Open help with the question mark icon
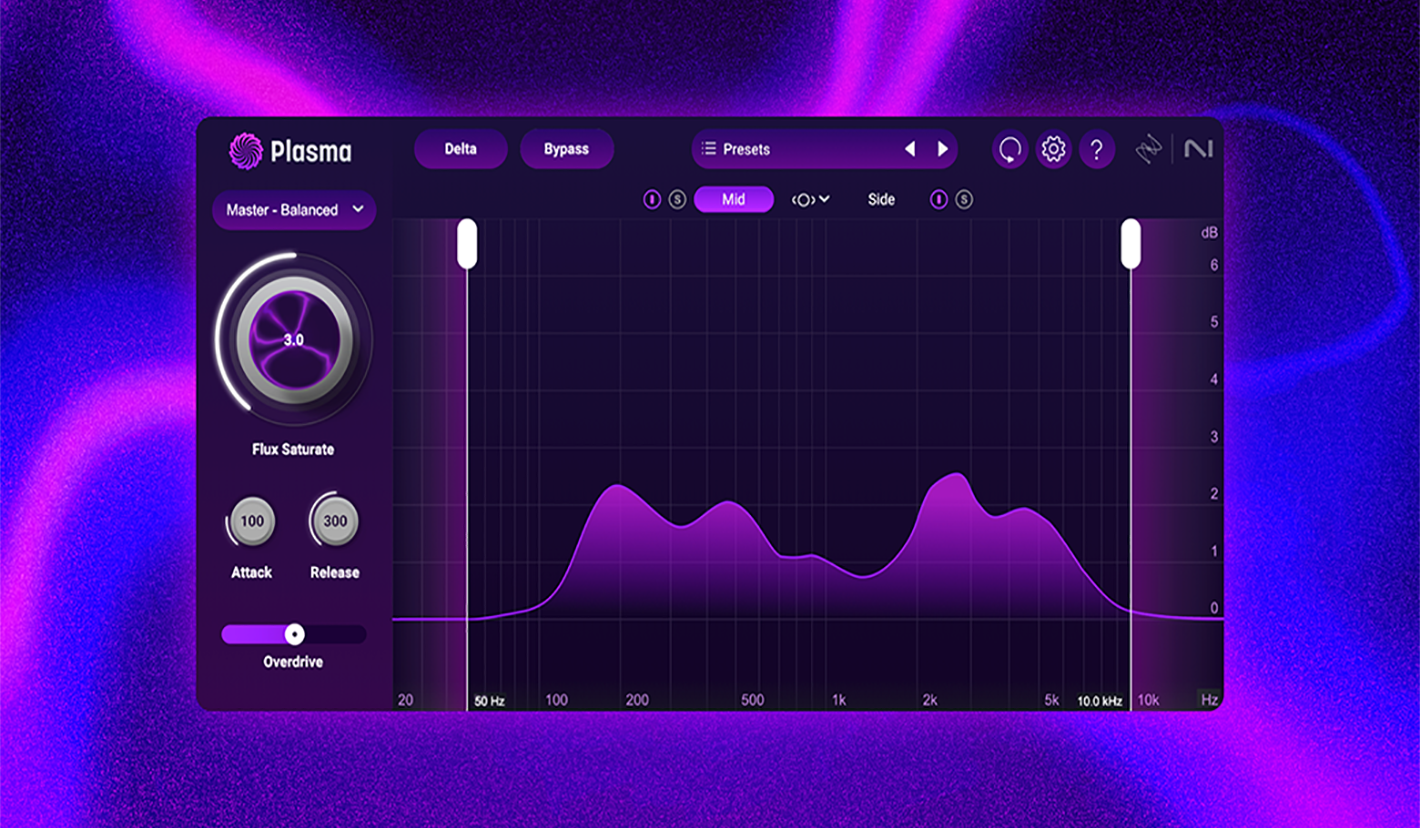The image size is (1420, 828). tap(1097, 150)
